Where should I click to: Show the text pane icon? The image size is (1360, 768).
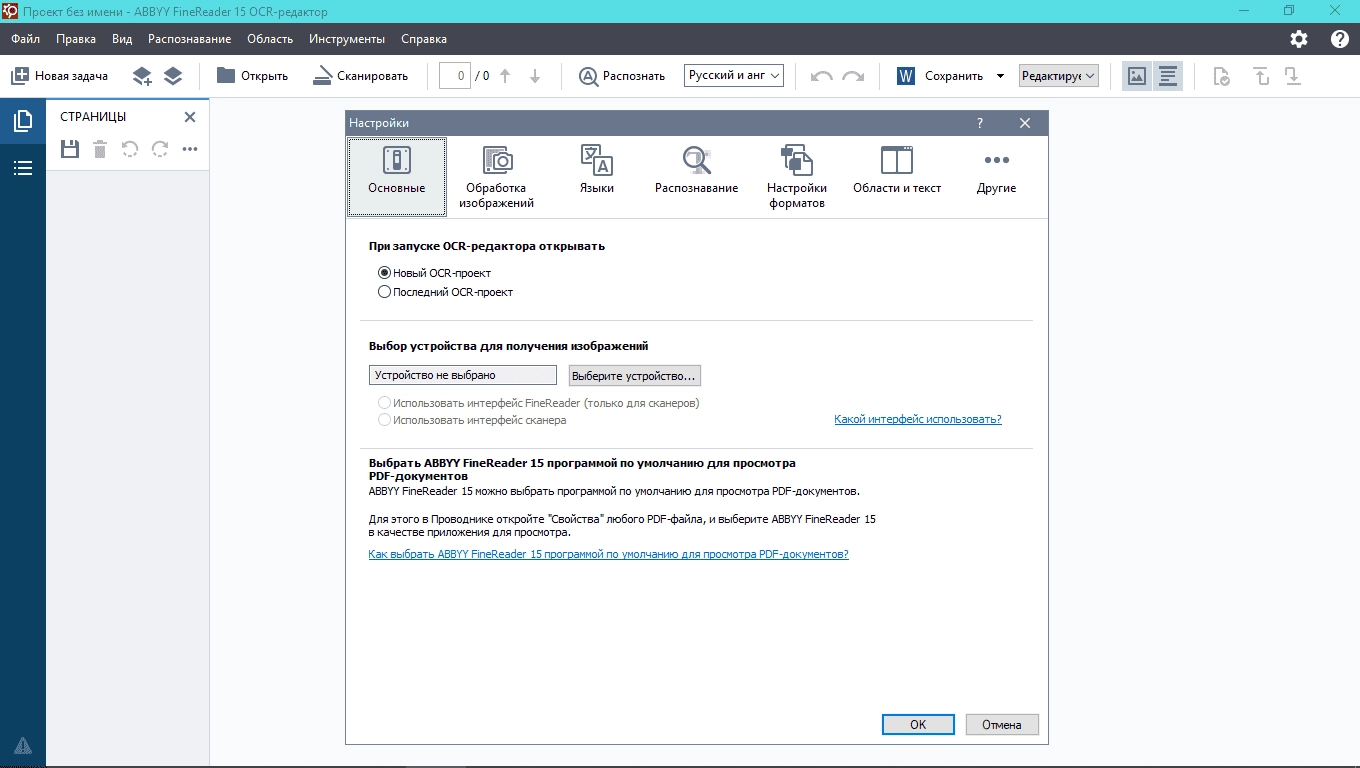[1167, 76]
